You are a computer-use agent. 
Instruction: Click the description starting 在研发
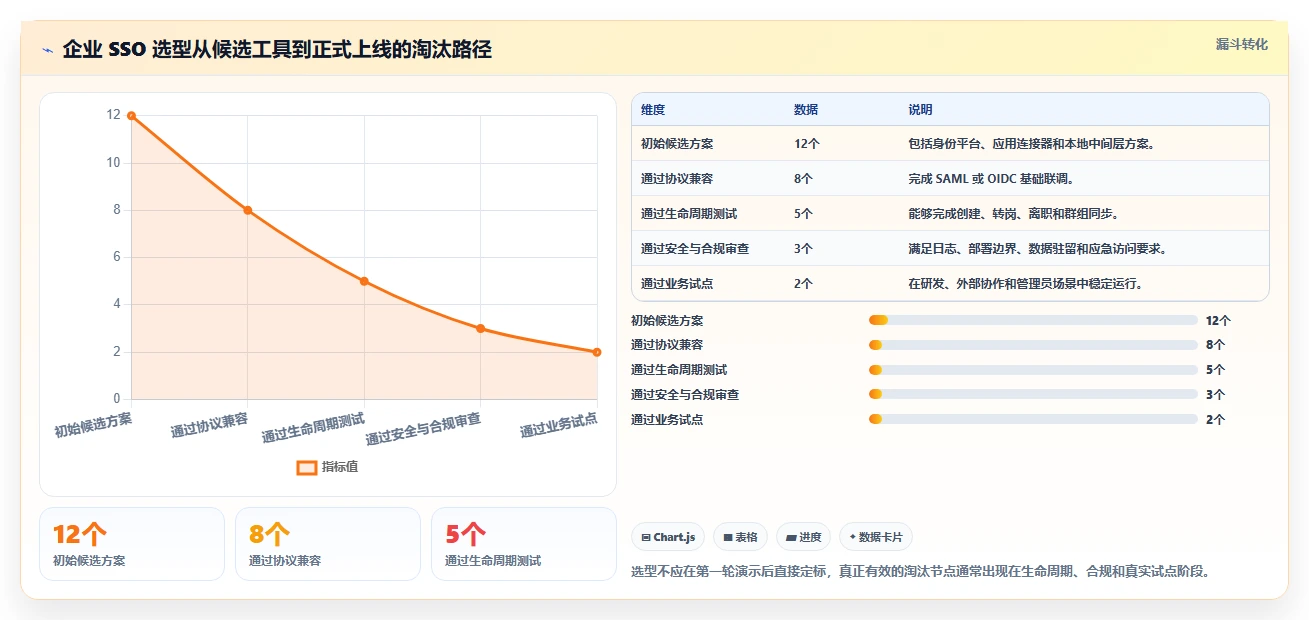coord(1026,284)
